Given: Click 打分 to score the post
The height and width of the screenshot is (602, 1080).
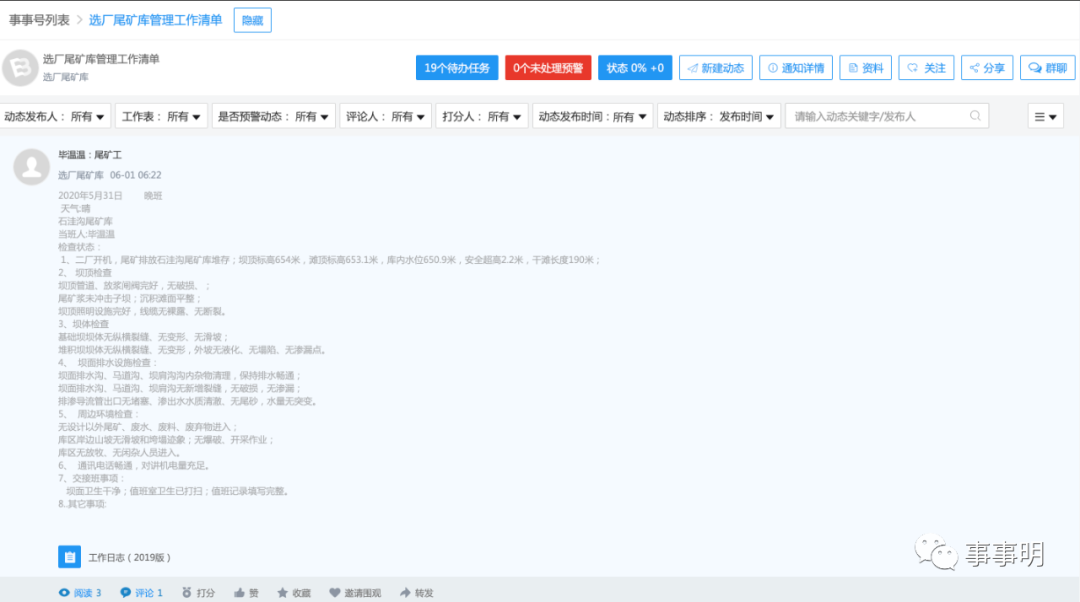Looking at the screenshot, I should (x=198, y=593).
